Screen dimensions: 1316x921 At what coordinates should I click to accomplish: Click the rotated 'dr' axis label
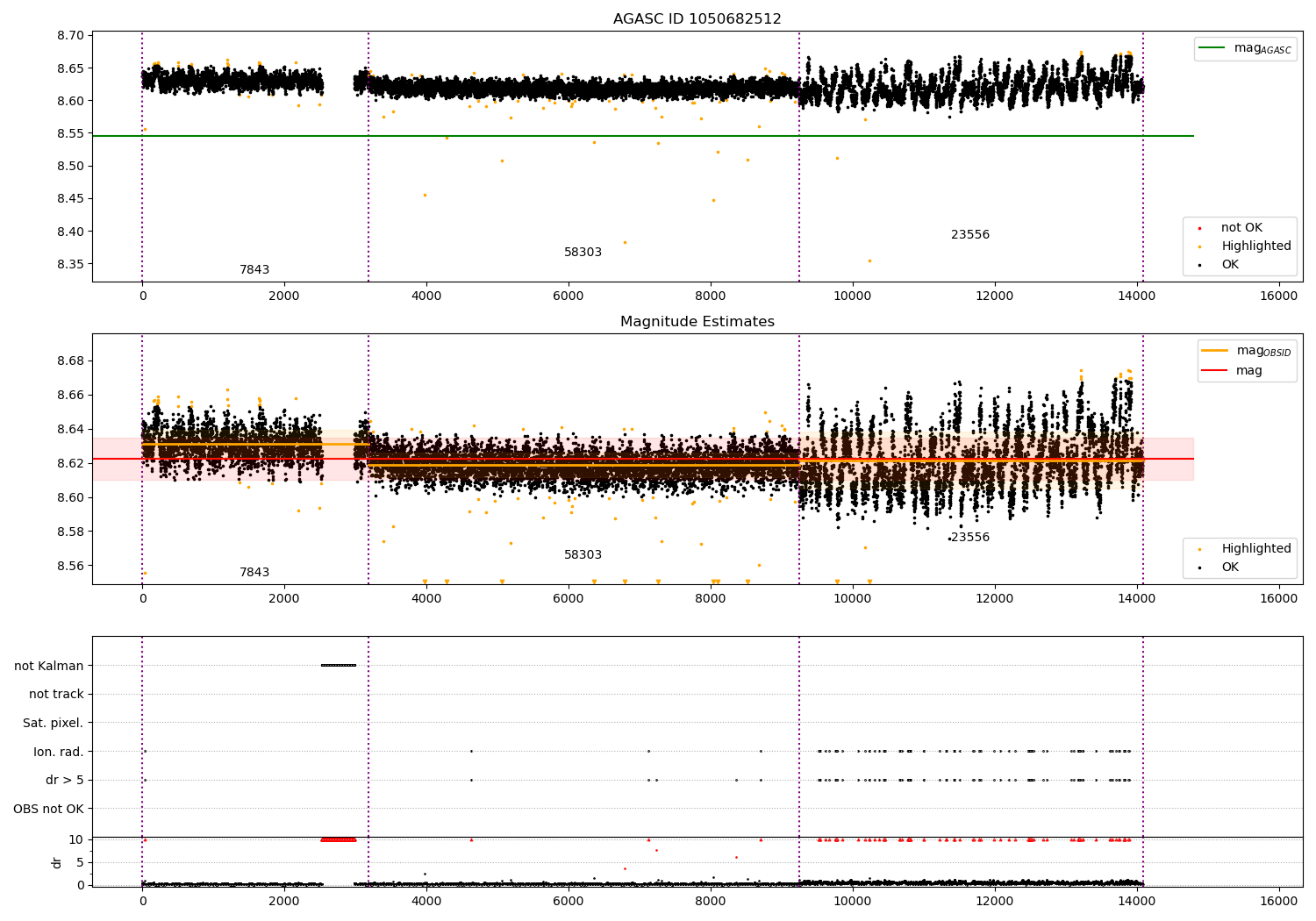(x=57, y=863)
